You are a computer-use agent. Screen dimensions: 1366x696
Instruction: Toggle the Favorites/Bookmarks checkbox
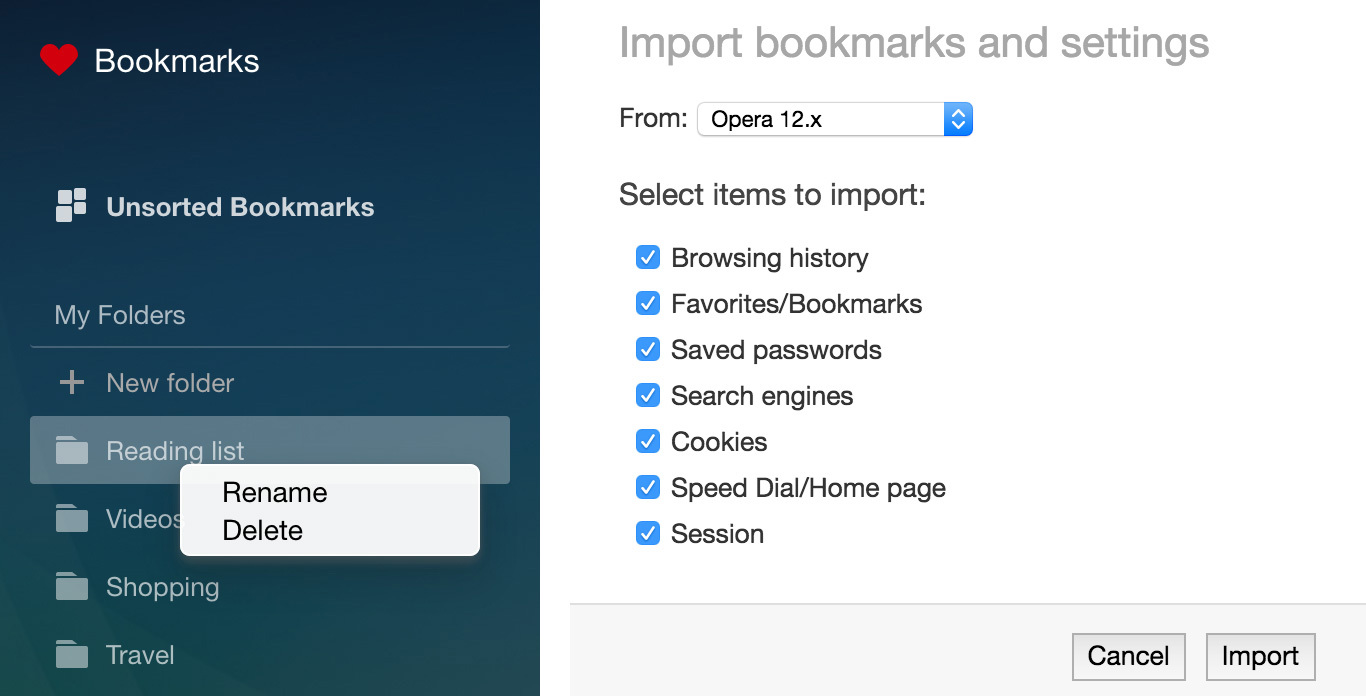pos(648,304)
